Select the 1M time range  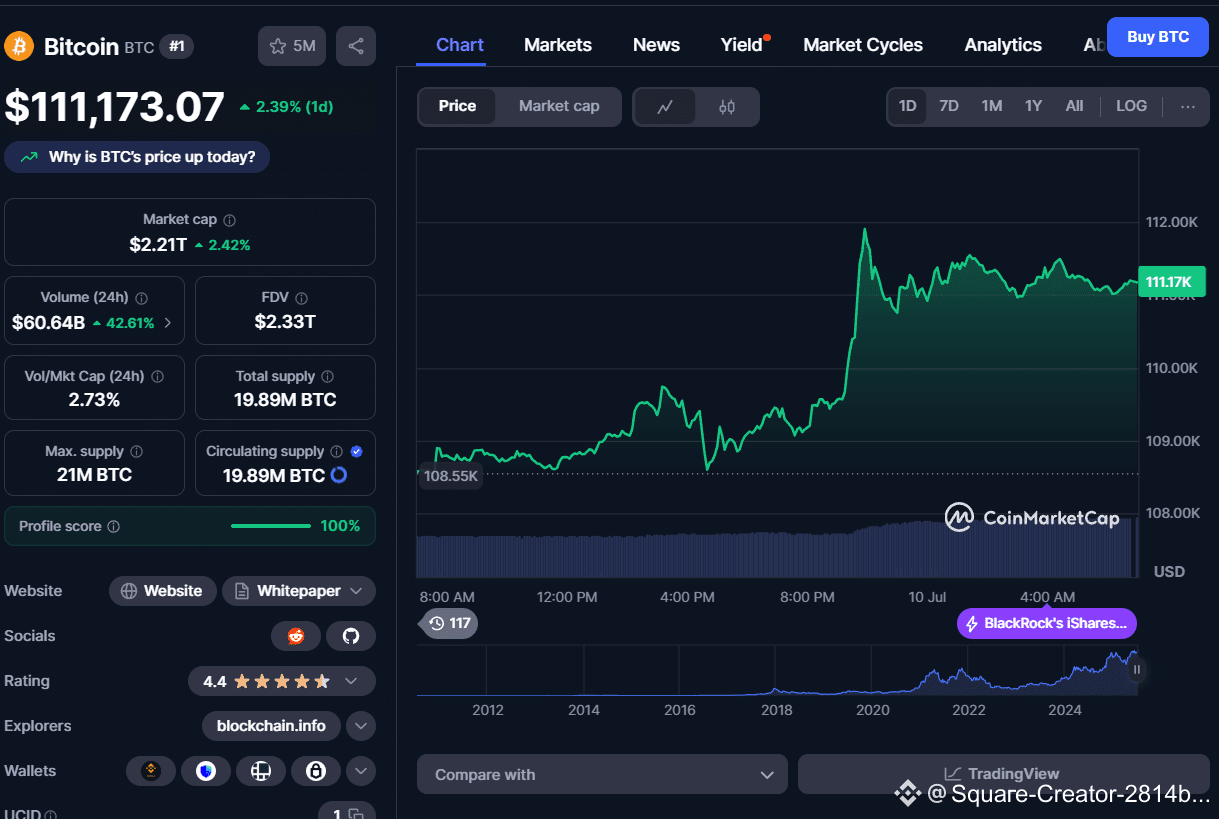coord(991,106)
